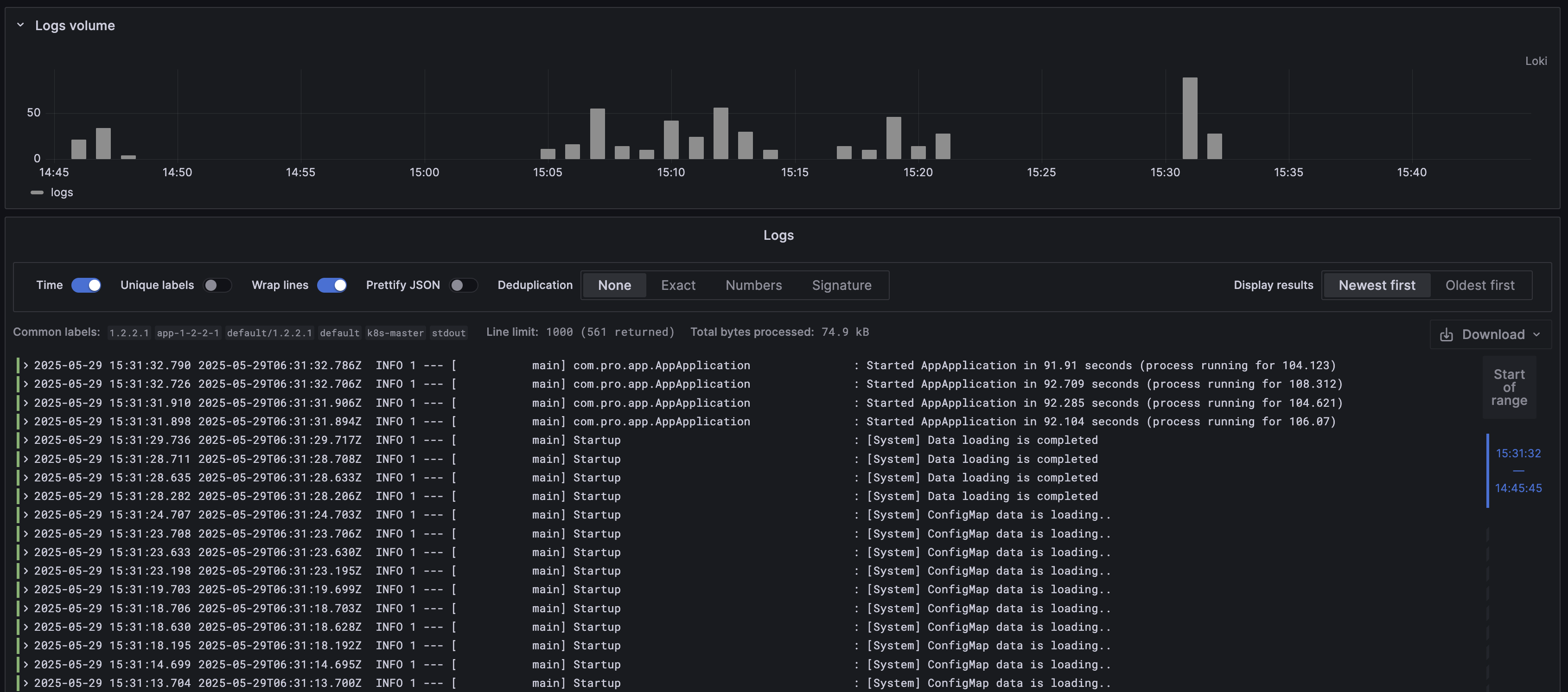Choose Signature deduplication mode
1568x692 pixels.
[x=841, y=285]
